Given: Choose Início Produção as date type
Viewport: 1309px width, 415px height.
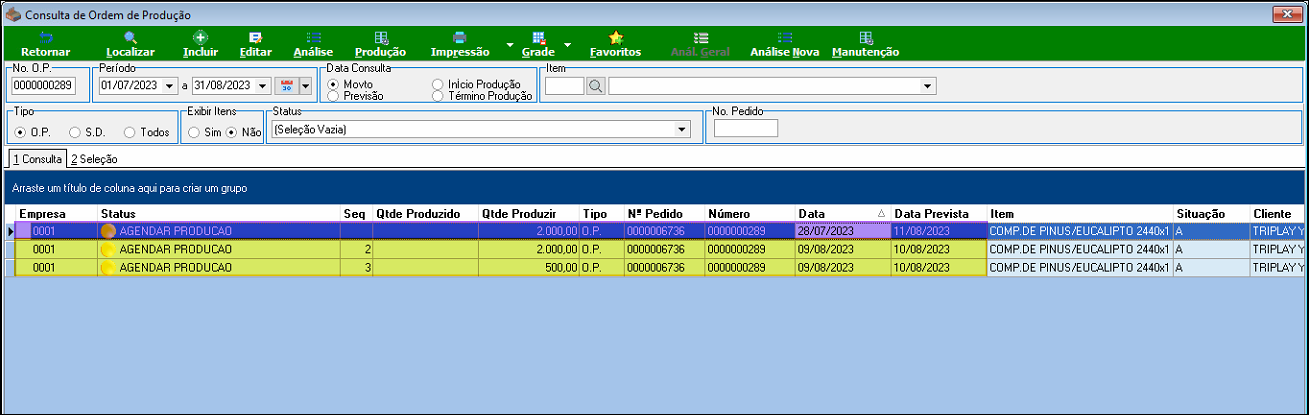Looking at the screenshot, I should pyautogui.click(x=437, y=85).
